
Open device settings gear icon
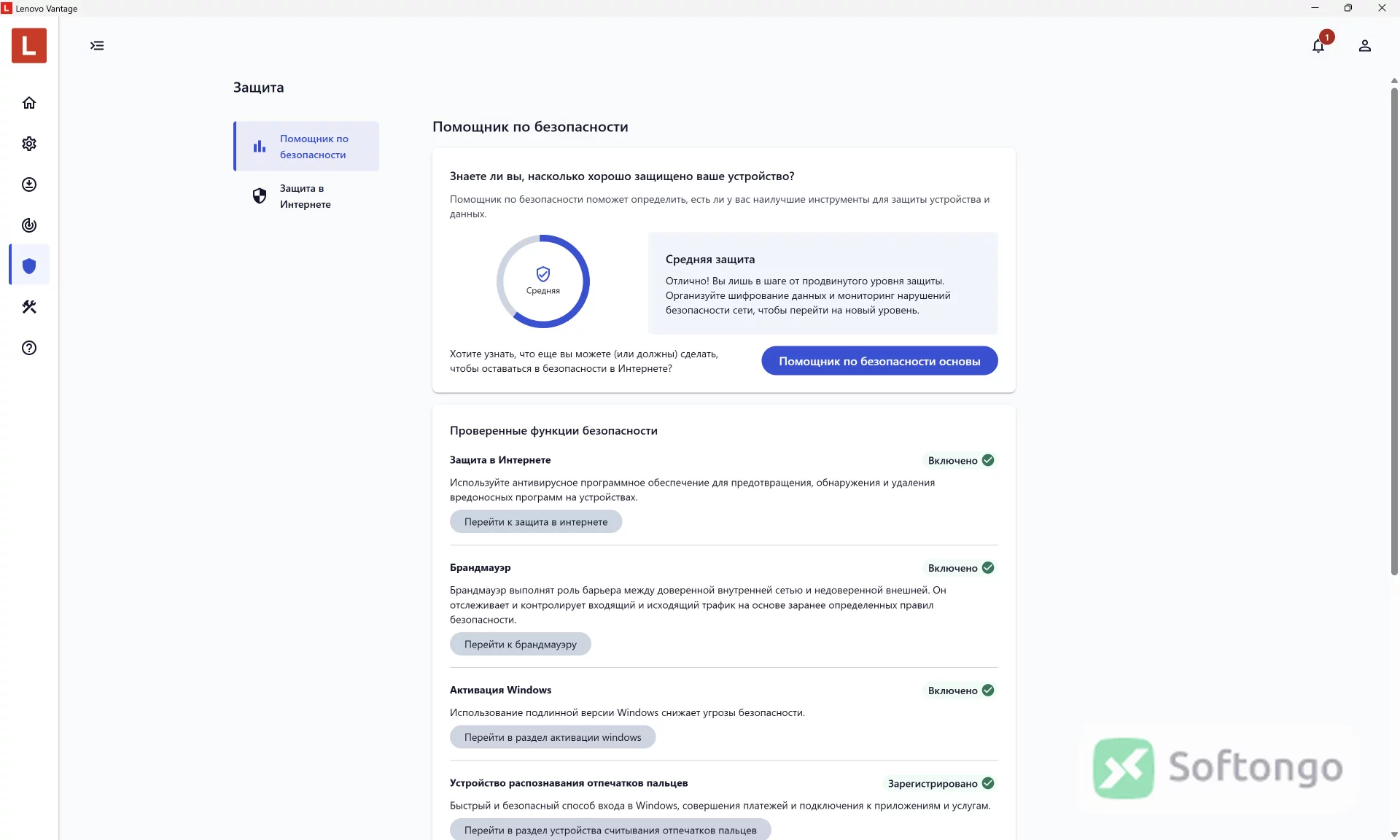tap(29, 144)
